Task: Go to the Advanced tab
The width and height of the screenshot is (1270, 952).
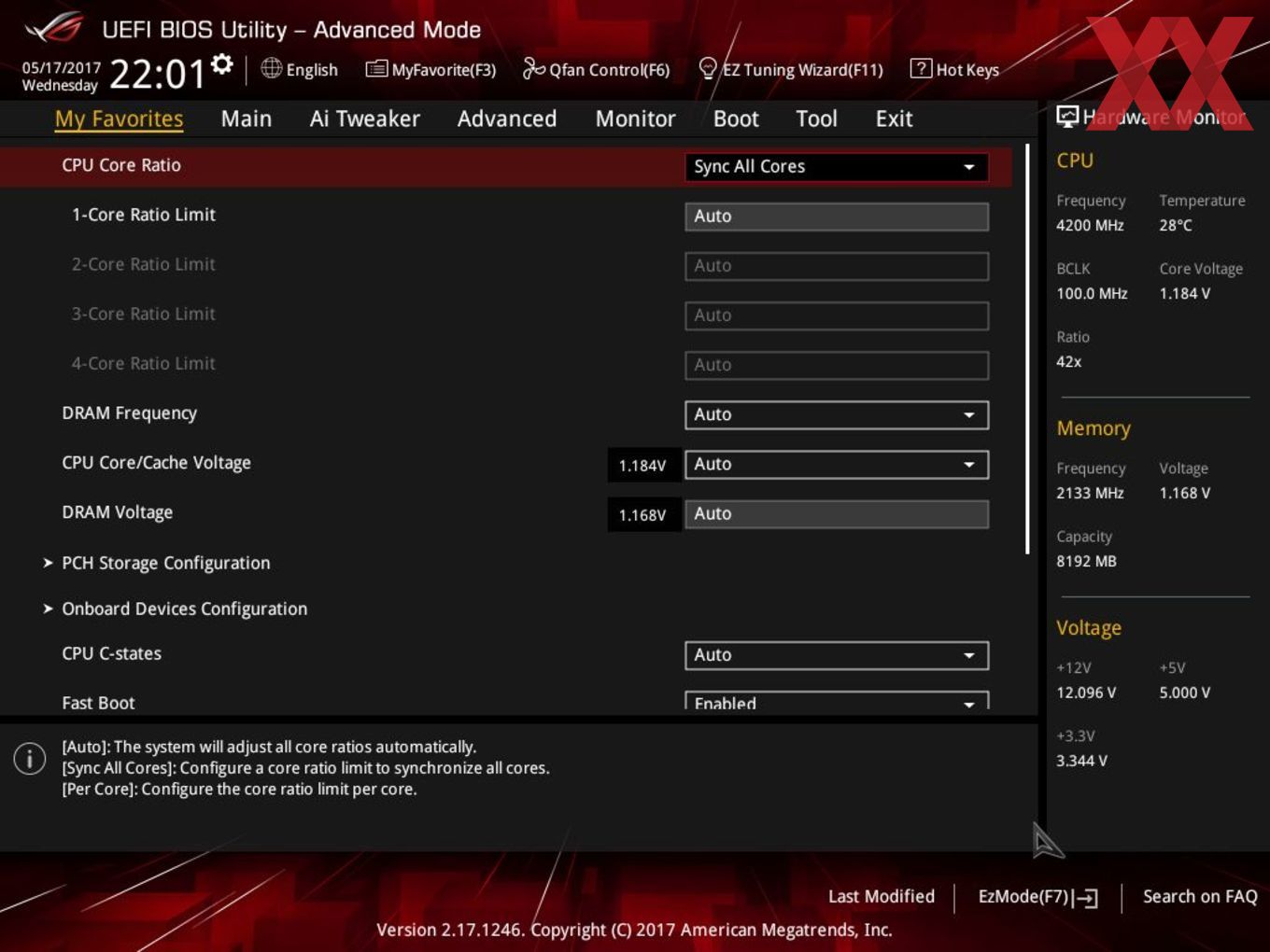Action: point(507,119)
